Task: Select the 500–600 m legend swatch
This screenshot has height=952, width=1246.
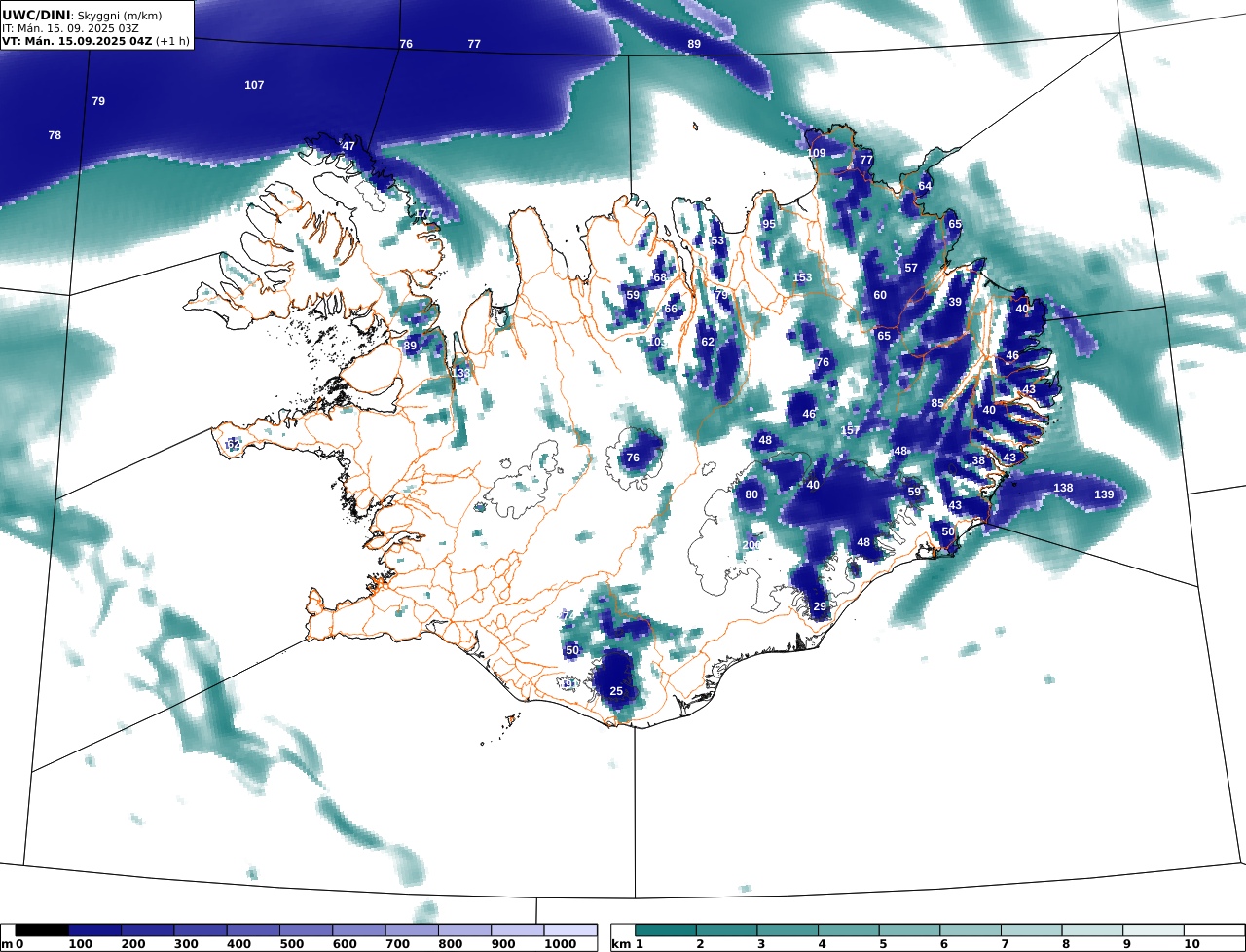Action: tap(306, 931)
